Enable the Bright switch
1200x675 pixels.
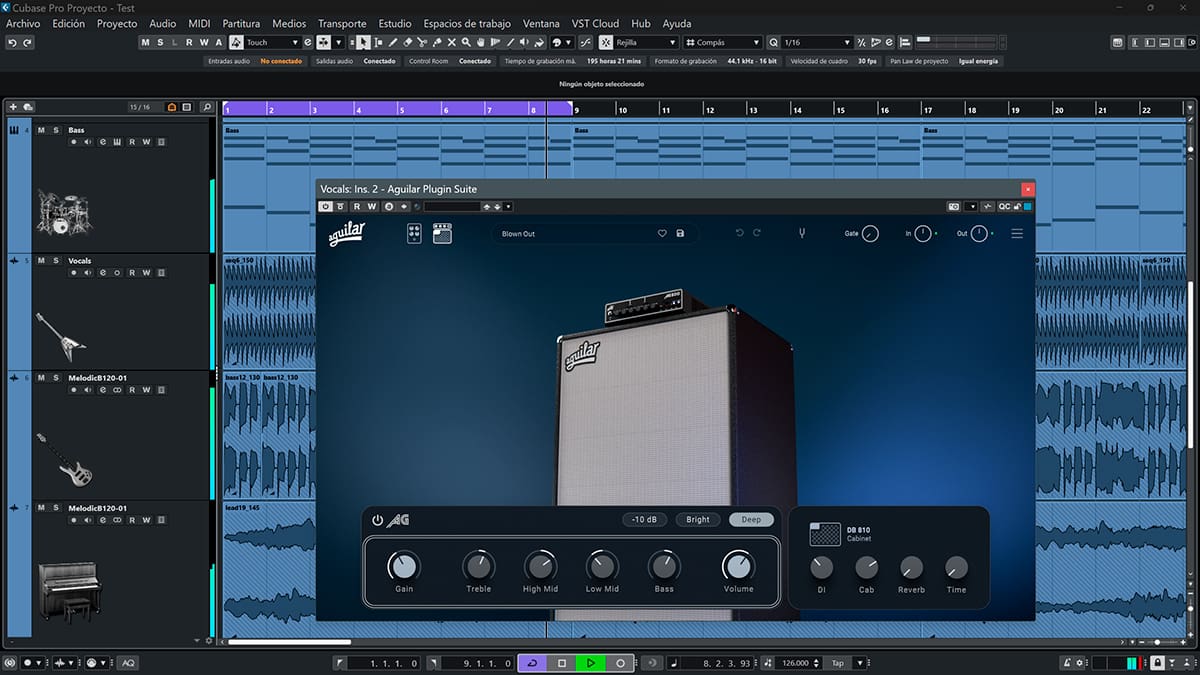(698, 520)
